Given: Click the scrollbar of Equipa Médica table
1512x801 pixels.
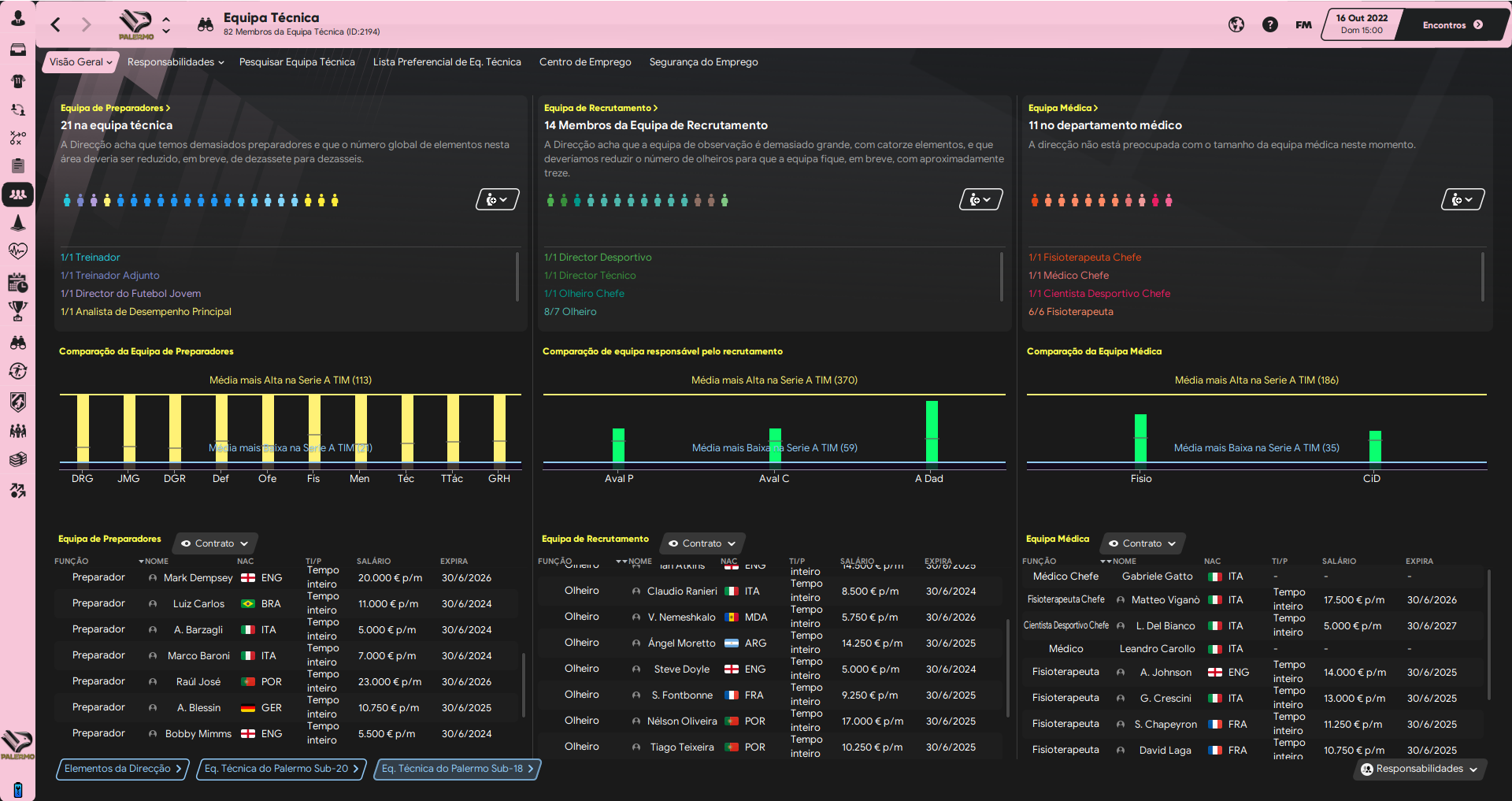Looking at the screenshot, I should (1489, 635).
